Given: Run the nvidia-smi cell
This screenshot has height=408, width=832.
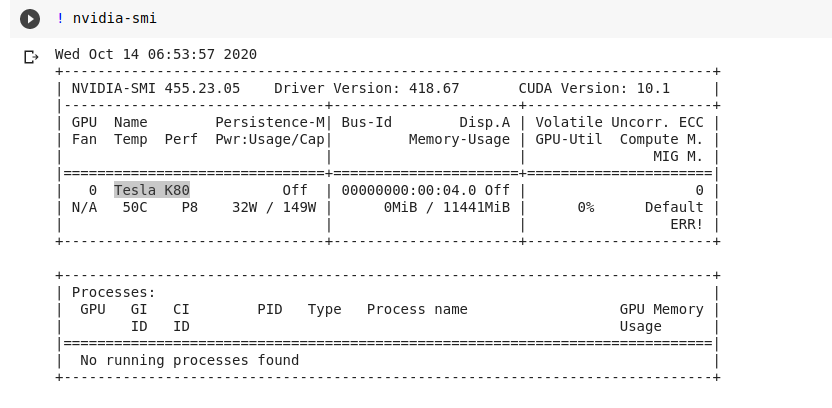Looking at the screenshot, I should pyautogui.click(x=31, y=19).
